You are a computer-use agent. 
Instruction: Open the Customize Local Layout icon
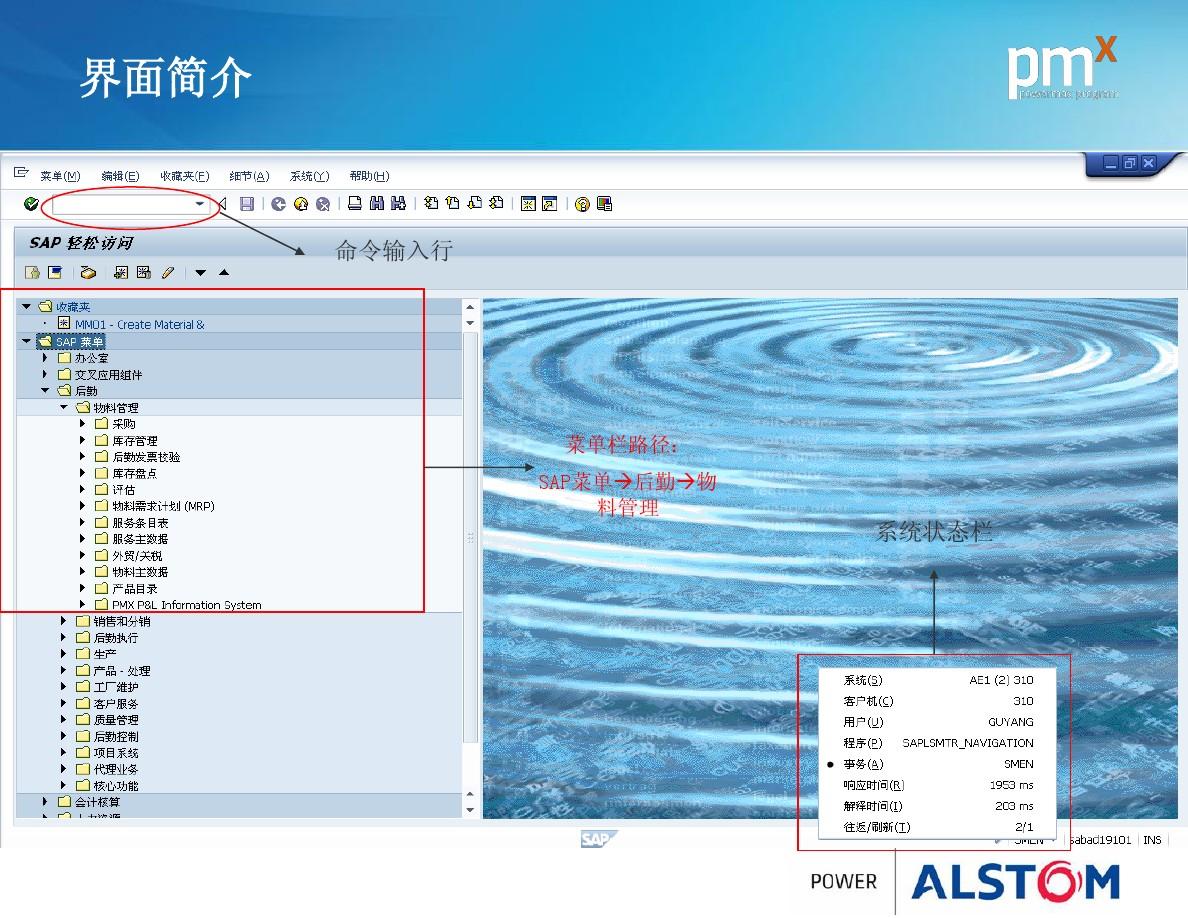pos(604,204)
